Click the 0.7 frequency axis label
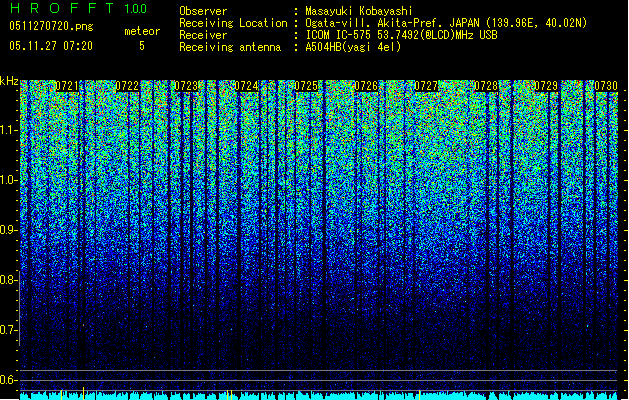Viewport: 629px width, 400px height. coord(8,330)
